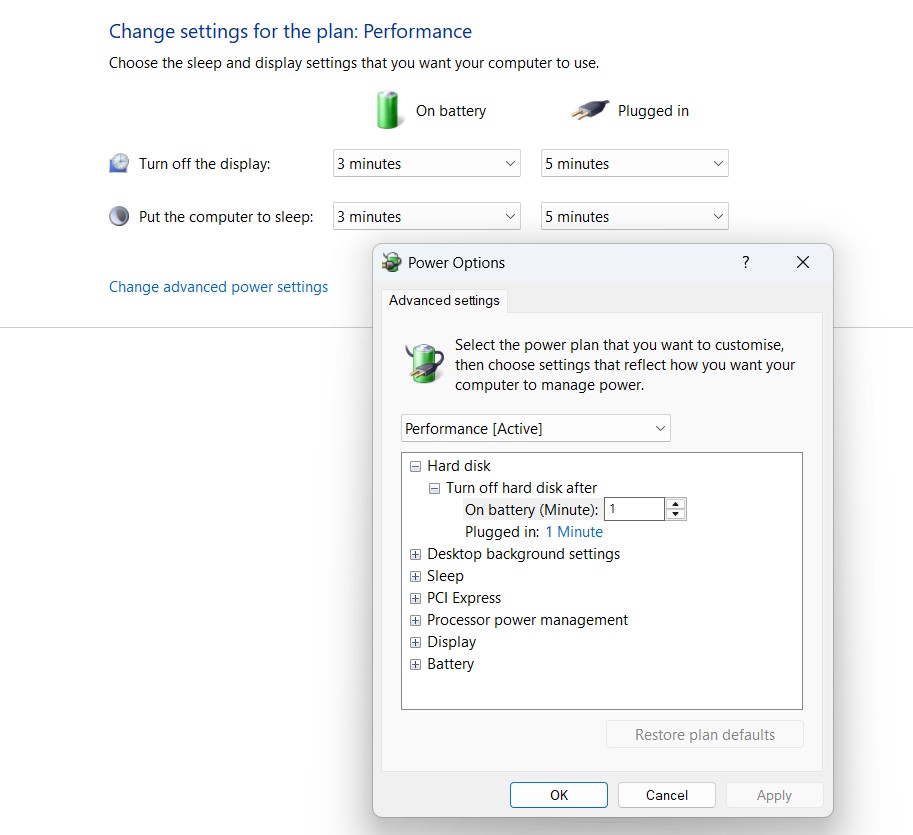Viewport: 913px width, 835px height.
Task: Open Change advanced power settings link
Action: (218, 287)
